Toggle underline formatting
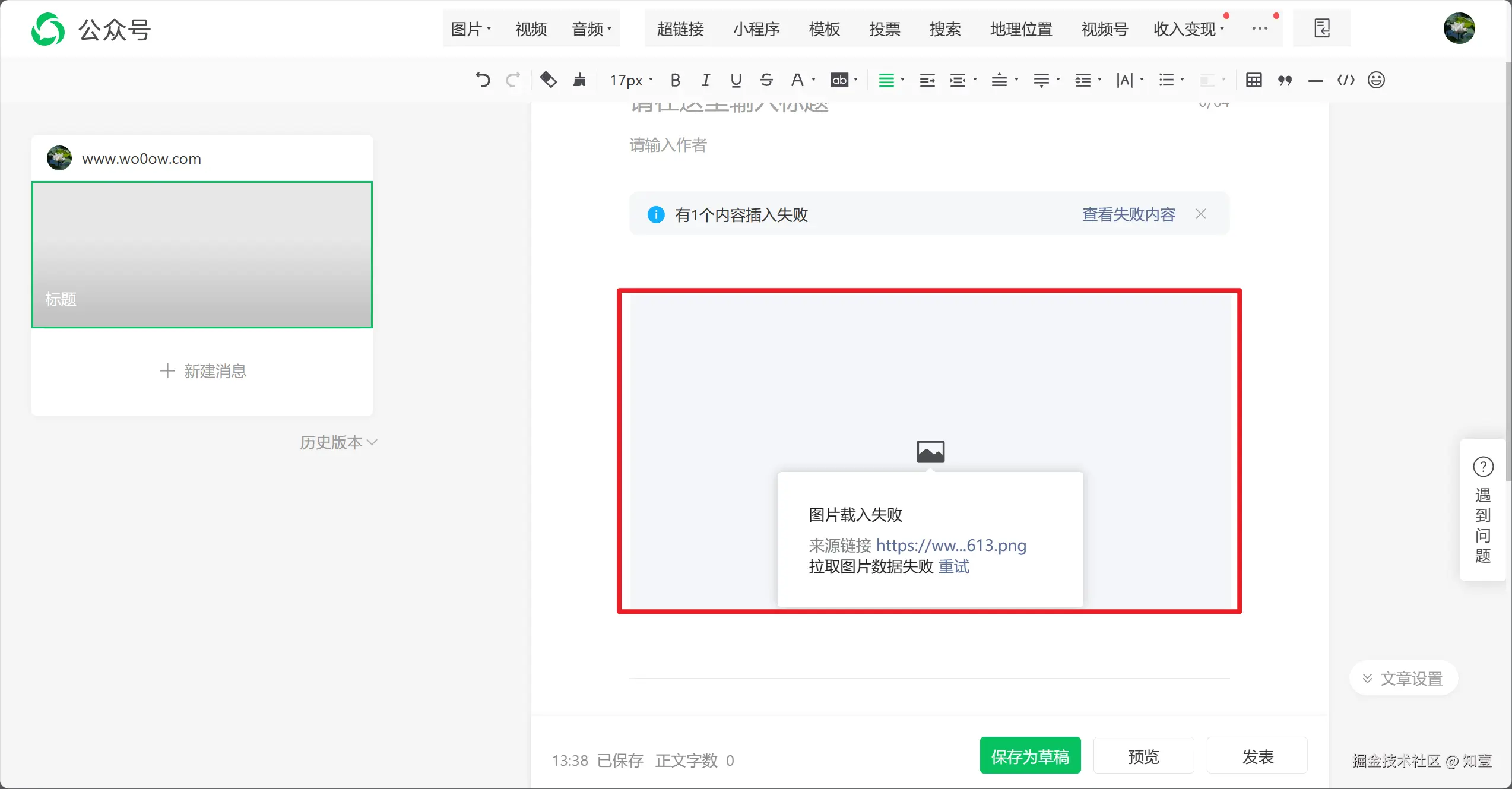This screenshot has width=1512, height=789. [x=736, y=80]
